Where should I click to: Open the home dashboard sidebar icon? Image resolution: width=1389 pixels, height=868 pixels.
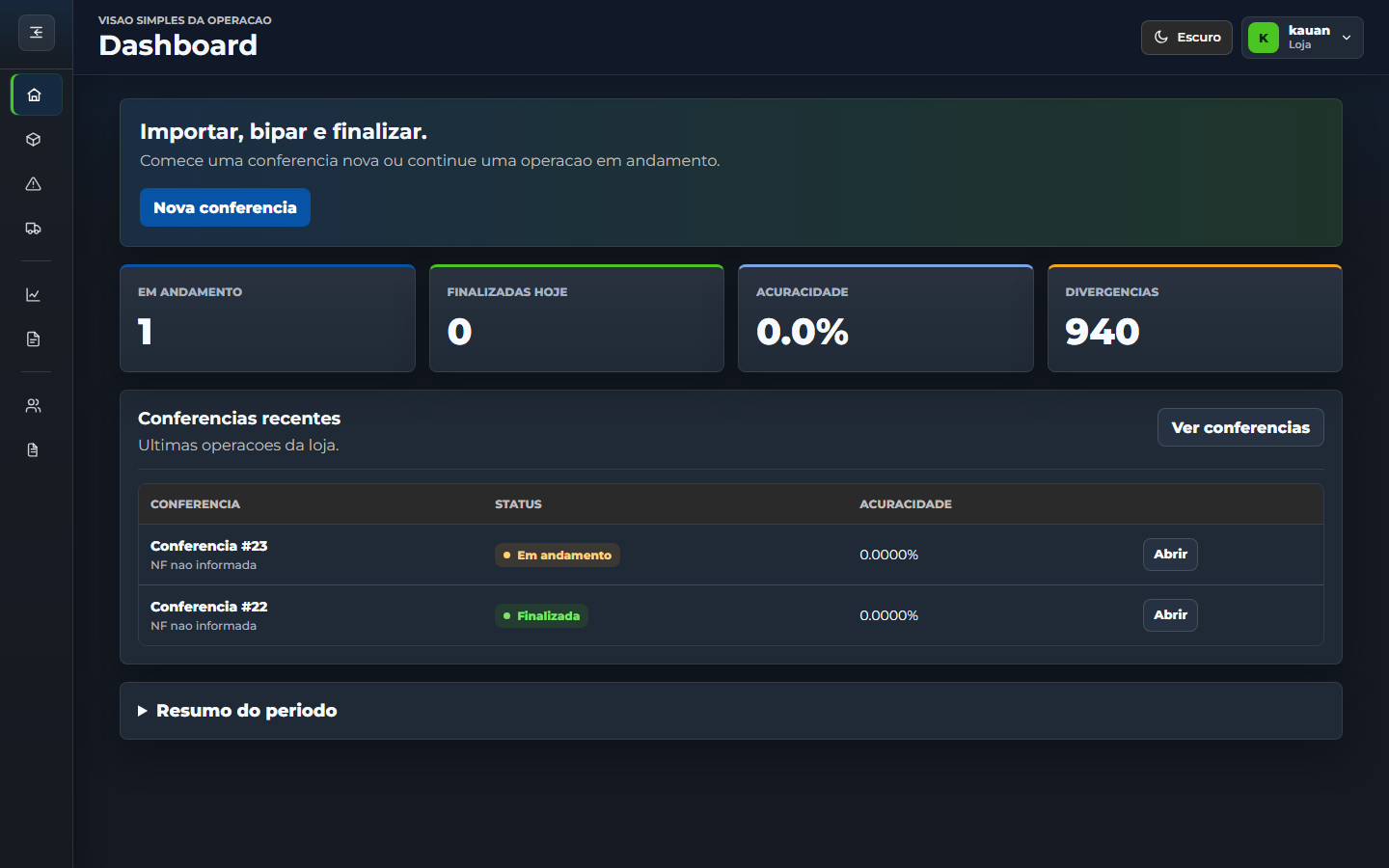[x=37, y=95]
